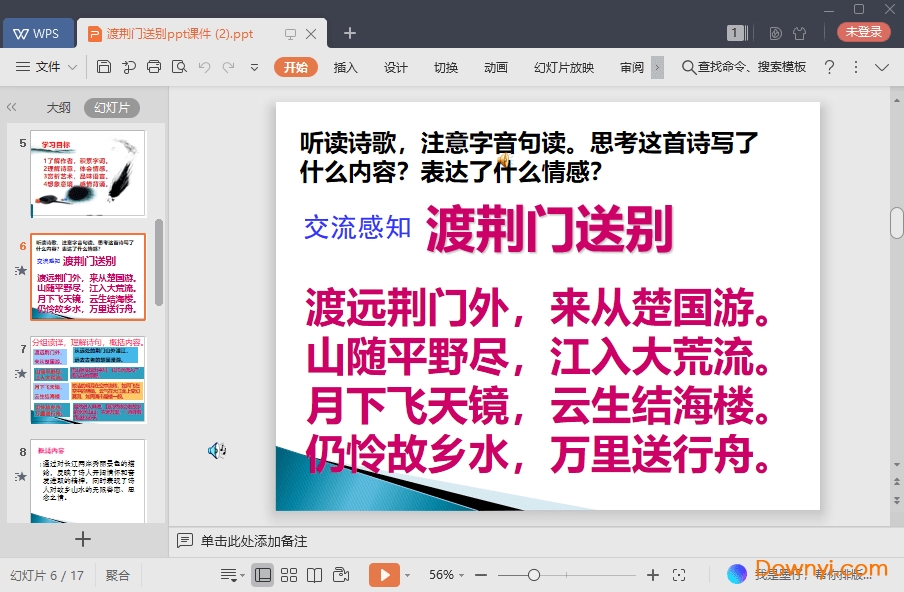The image size is (904, 592).
Task: Open the 文件 menu dropdown
Action: pos(47,67)
